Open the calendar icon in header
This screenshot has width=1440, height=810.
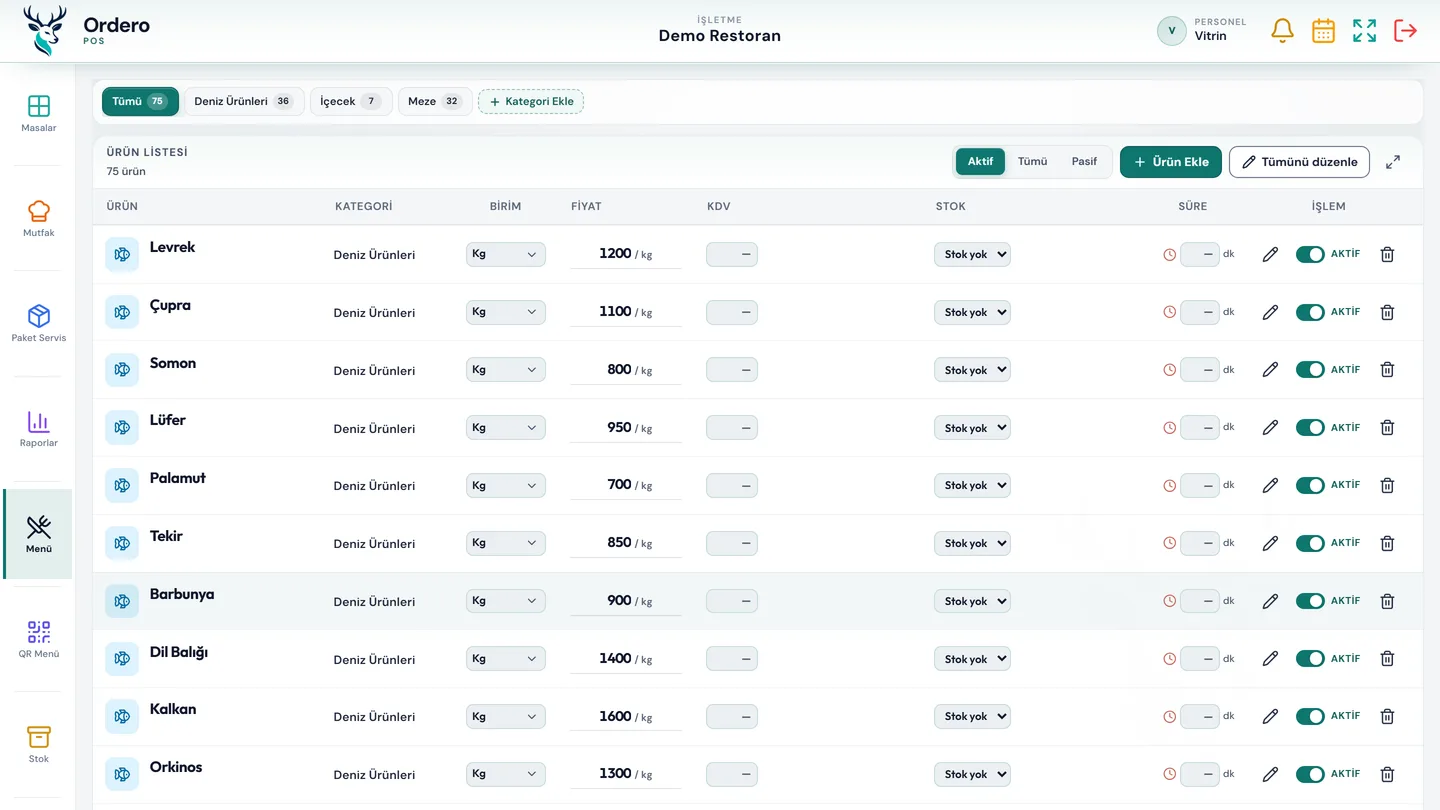click(1323, 31)
